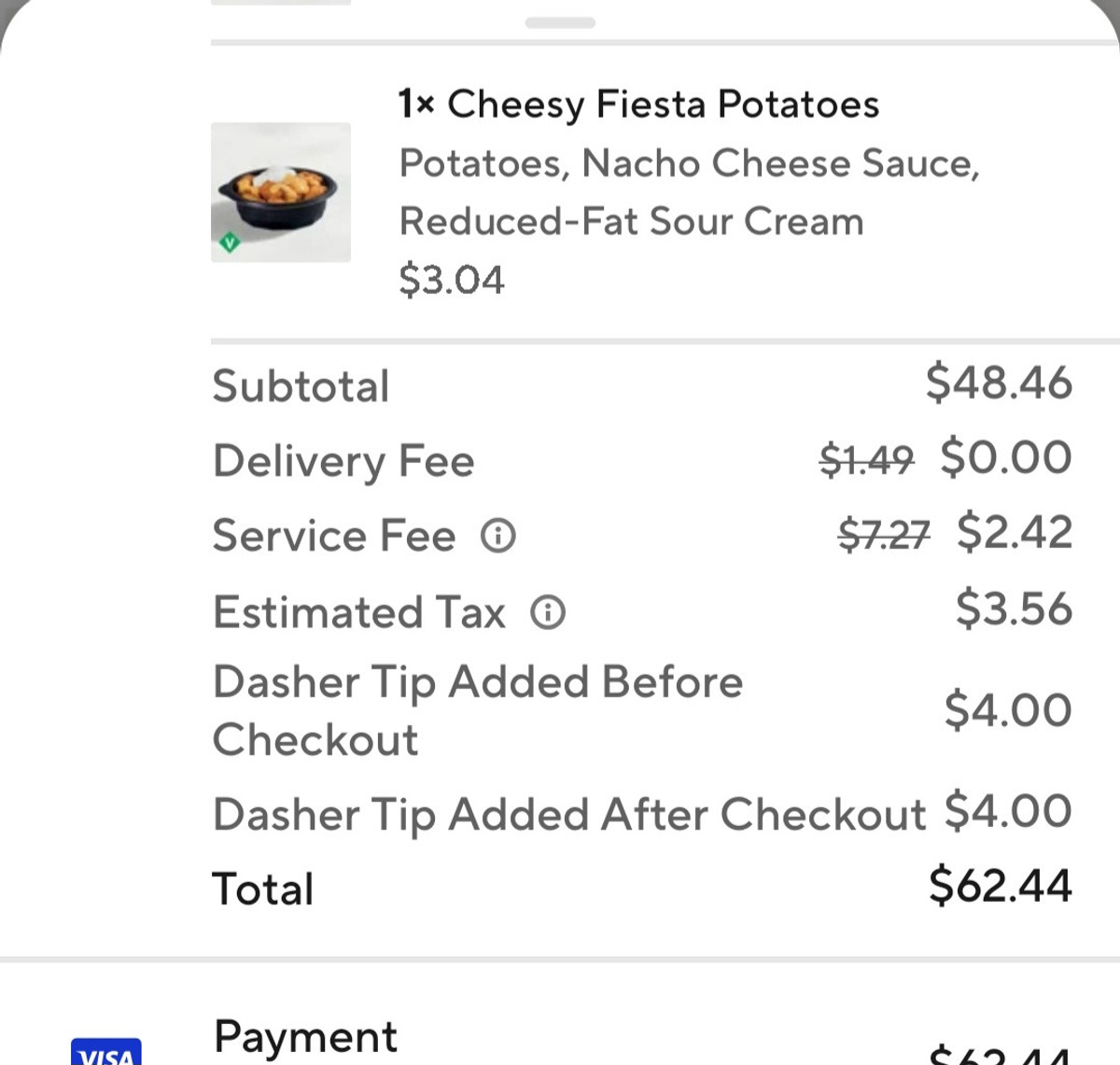Tap the sheet drag handle at the top
Viewport: 1120px width, 1065px height.
tap(560, 22)
